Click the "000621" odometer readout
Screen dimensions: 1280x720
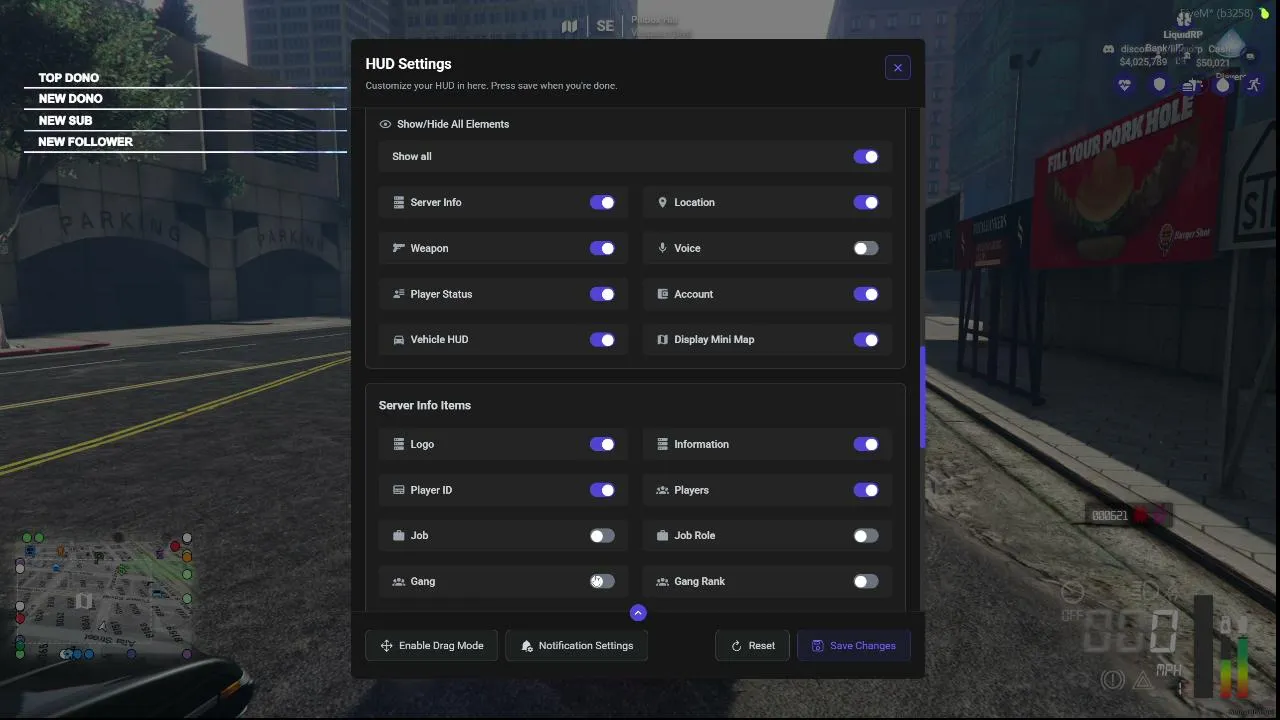[1110, 516]
